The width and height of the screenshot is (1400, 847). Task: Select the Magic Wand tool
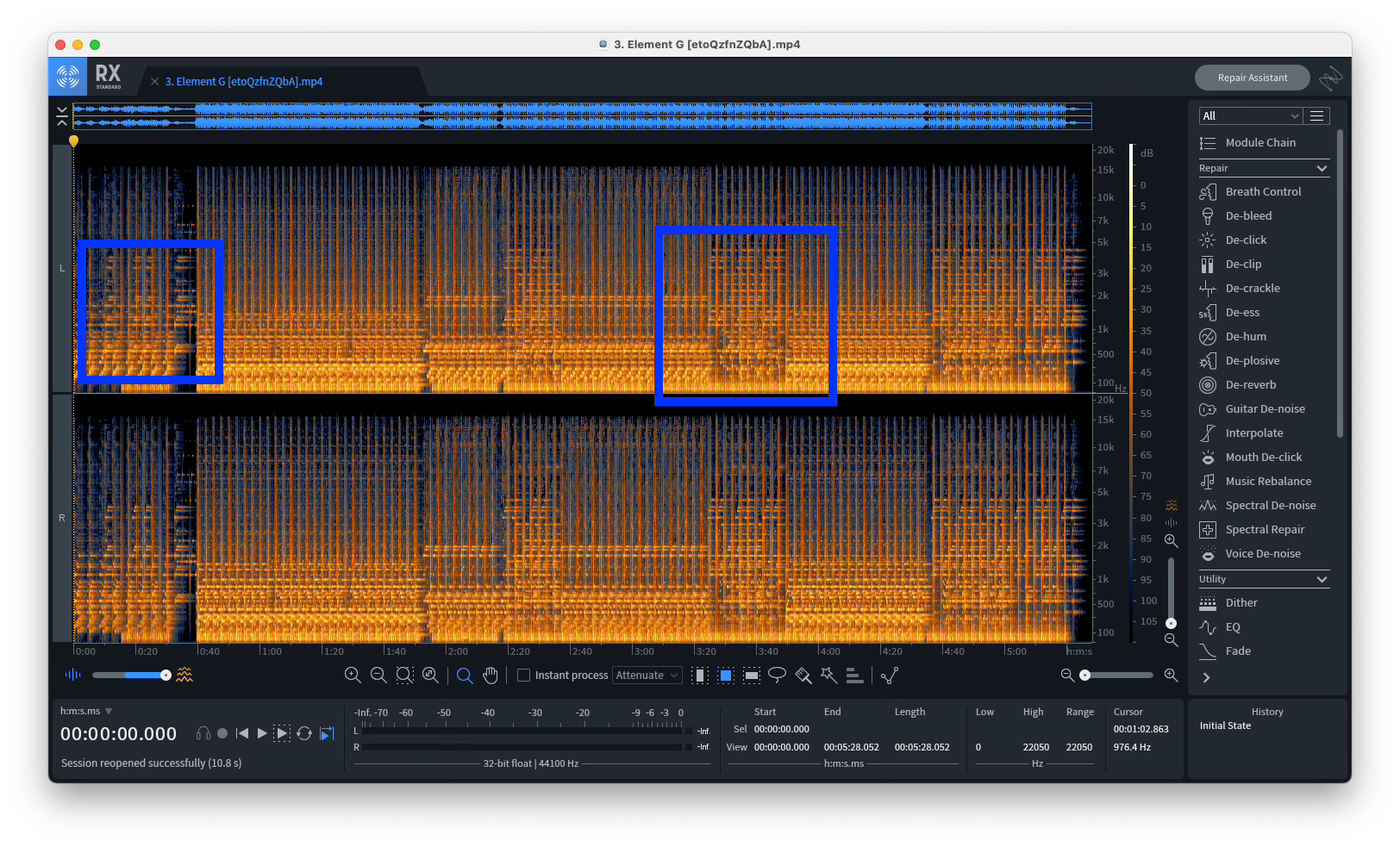click(828, 676)
